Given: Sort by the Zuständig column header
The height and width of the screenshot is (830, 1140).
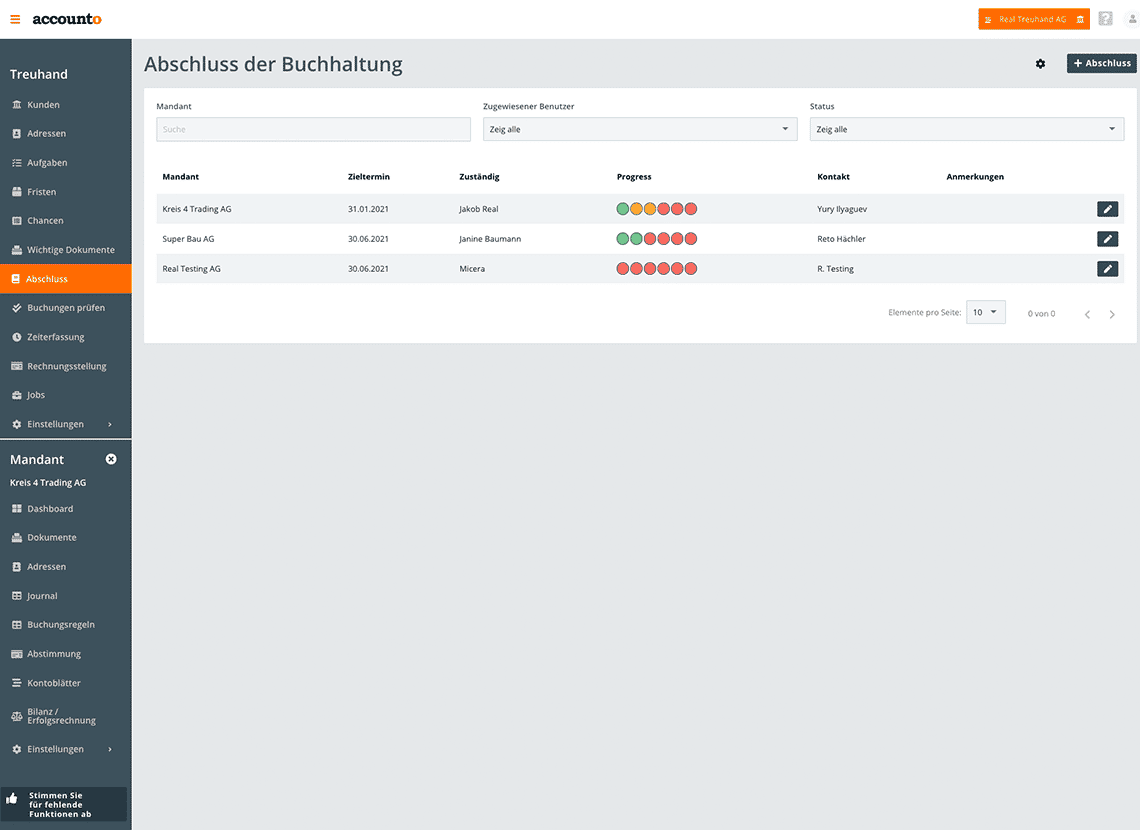Looking at the screenshot, I should point(479,177).
